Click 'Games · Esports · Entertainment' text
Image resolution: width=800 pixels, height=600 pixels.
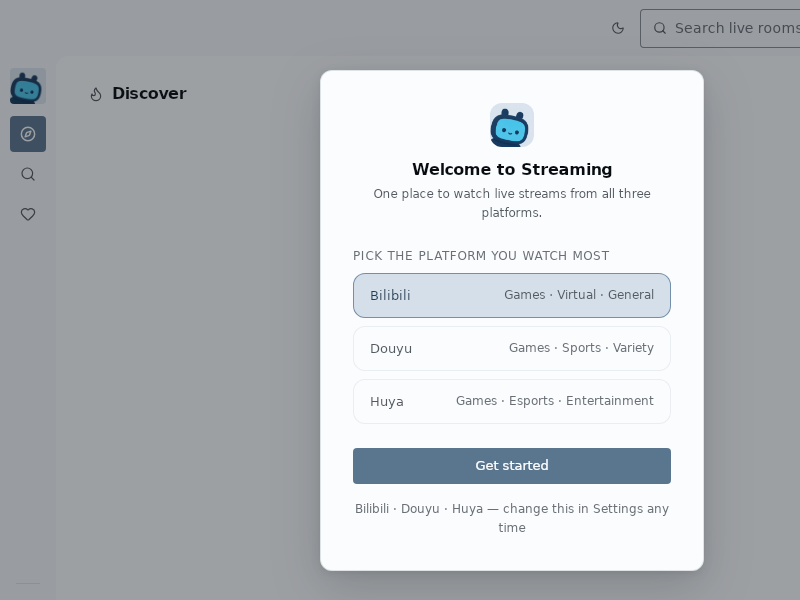click(555, 401)
